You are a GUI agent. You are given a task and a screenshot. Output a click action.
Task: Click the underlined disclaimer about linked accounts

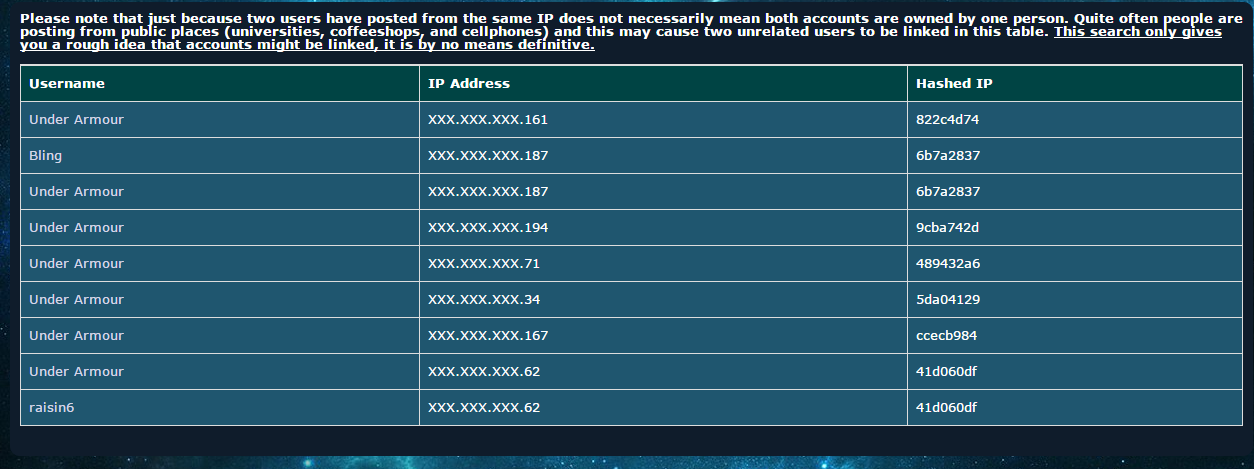tap(620, 38)
